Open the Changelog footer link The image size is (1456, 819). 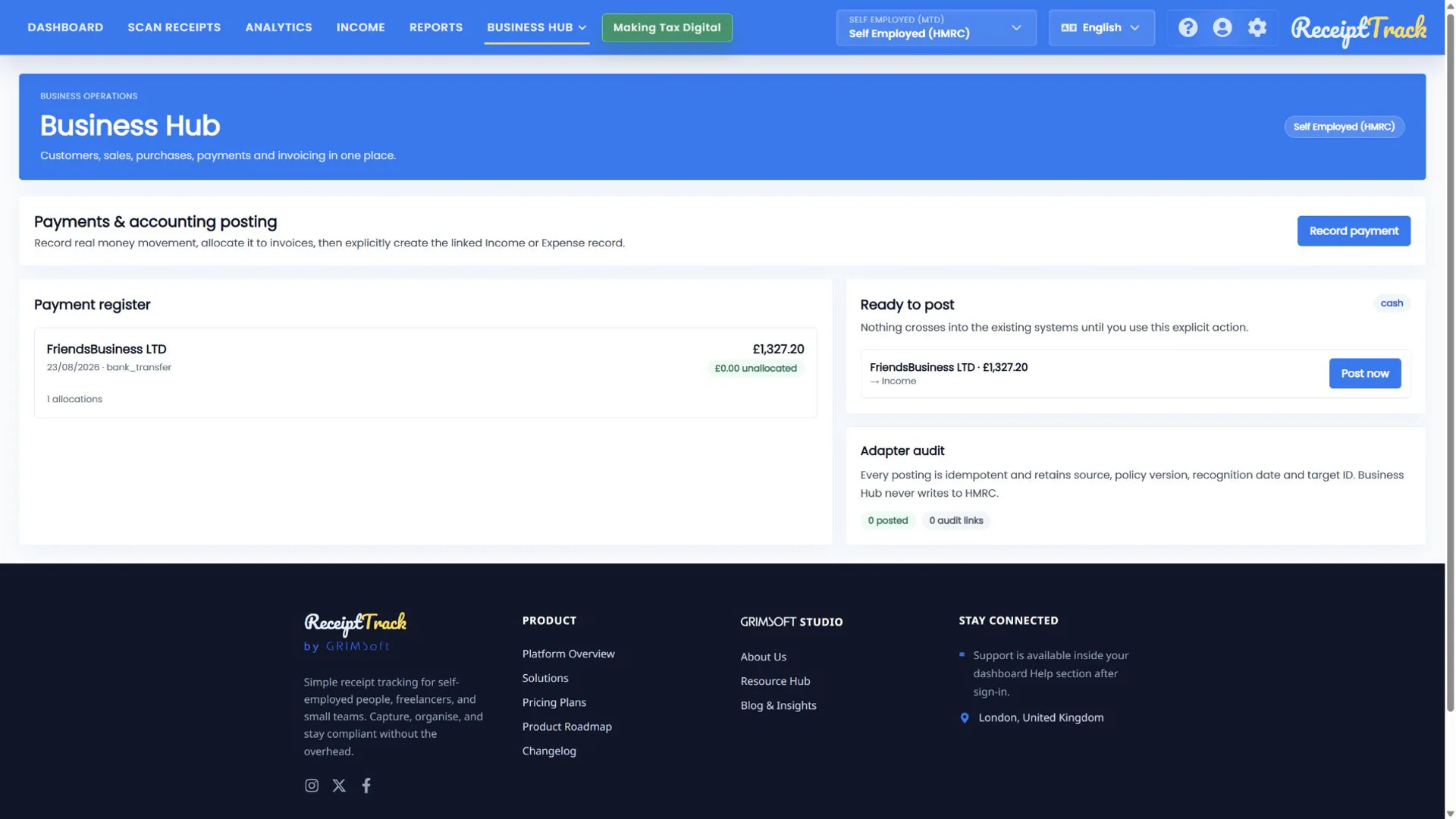pyautogui.click(x=549, y=751)
